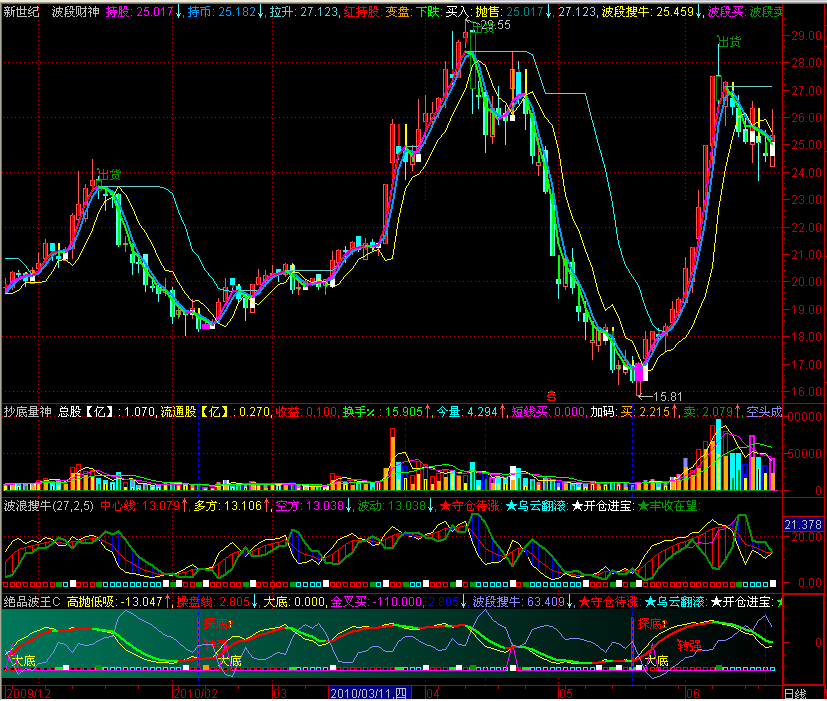Image resolution: width=827 pixels, height=701 pixels.
Task: Click the 持股 25.017 indicator value
Action: tap(140, 11)
